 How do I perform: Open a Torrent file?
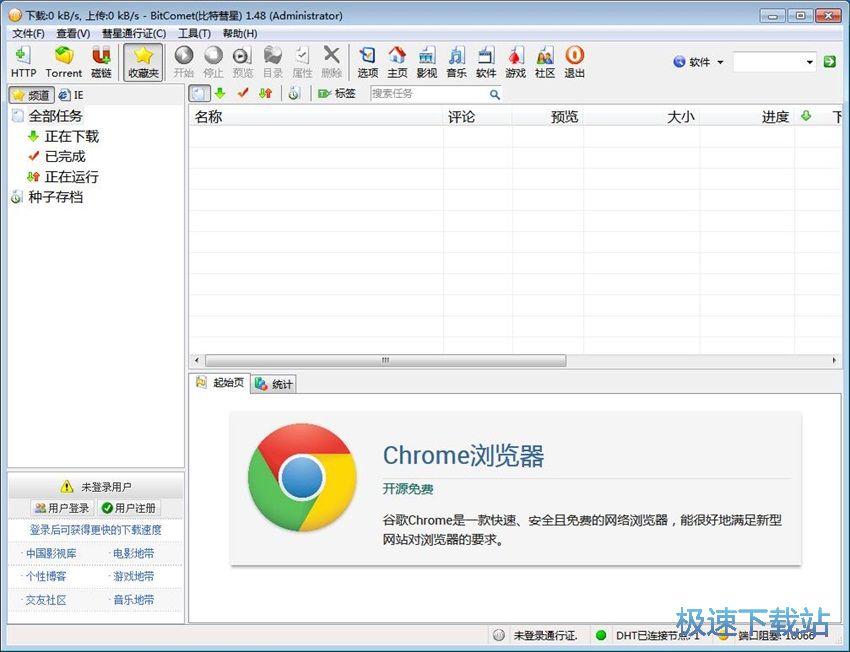pos(63,62)
